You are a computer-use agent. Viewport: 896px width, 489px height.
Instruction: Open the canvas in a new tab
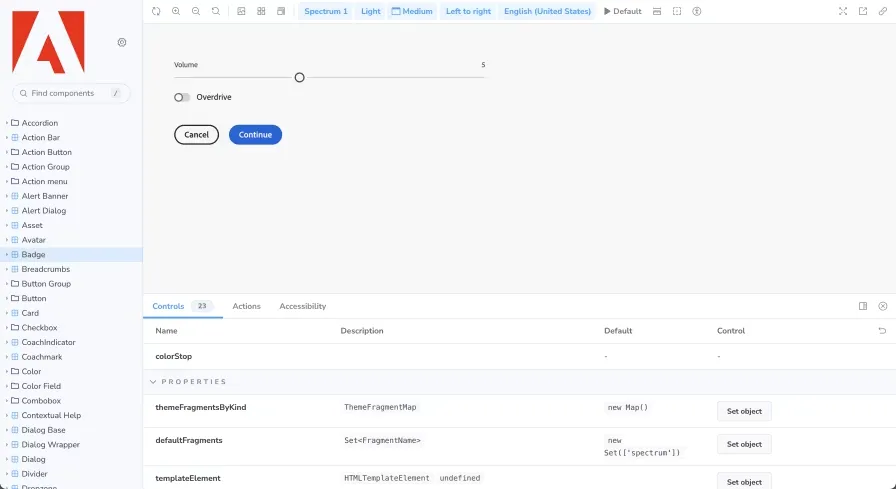point(863,11)
